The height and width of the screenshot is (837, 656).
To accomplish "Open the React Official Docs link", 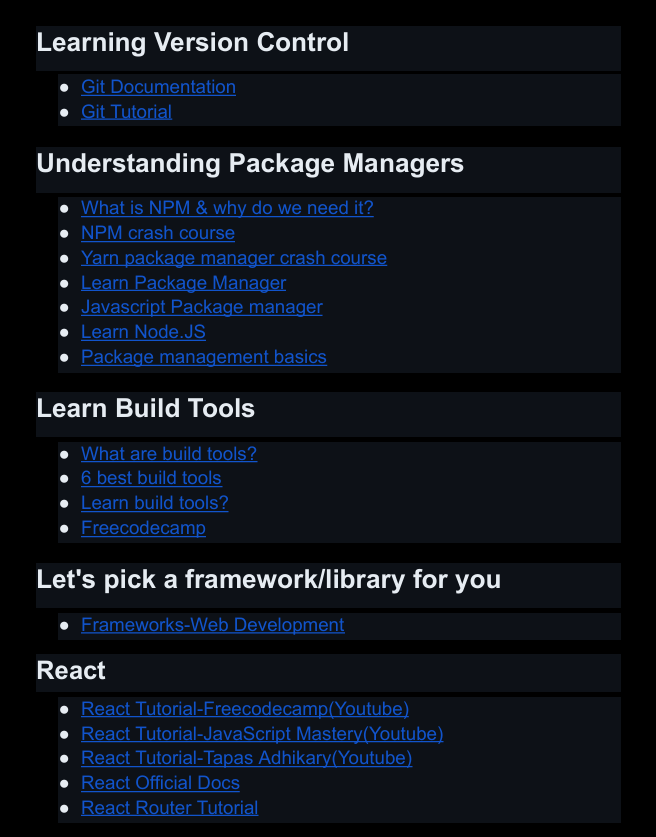I will 160,783.
